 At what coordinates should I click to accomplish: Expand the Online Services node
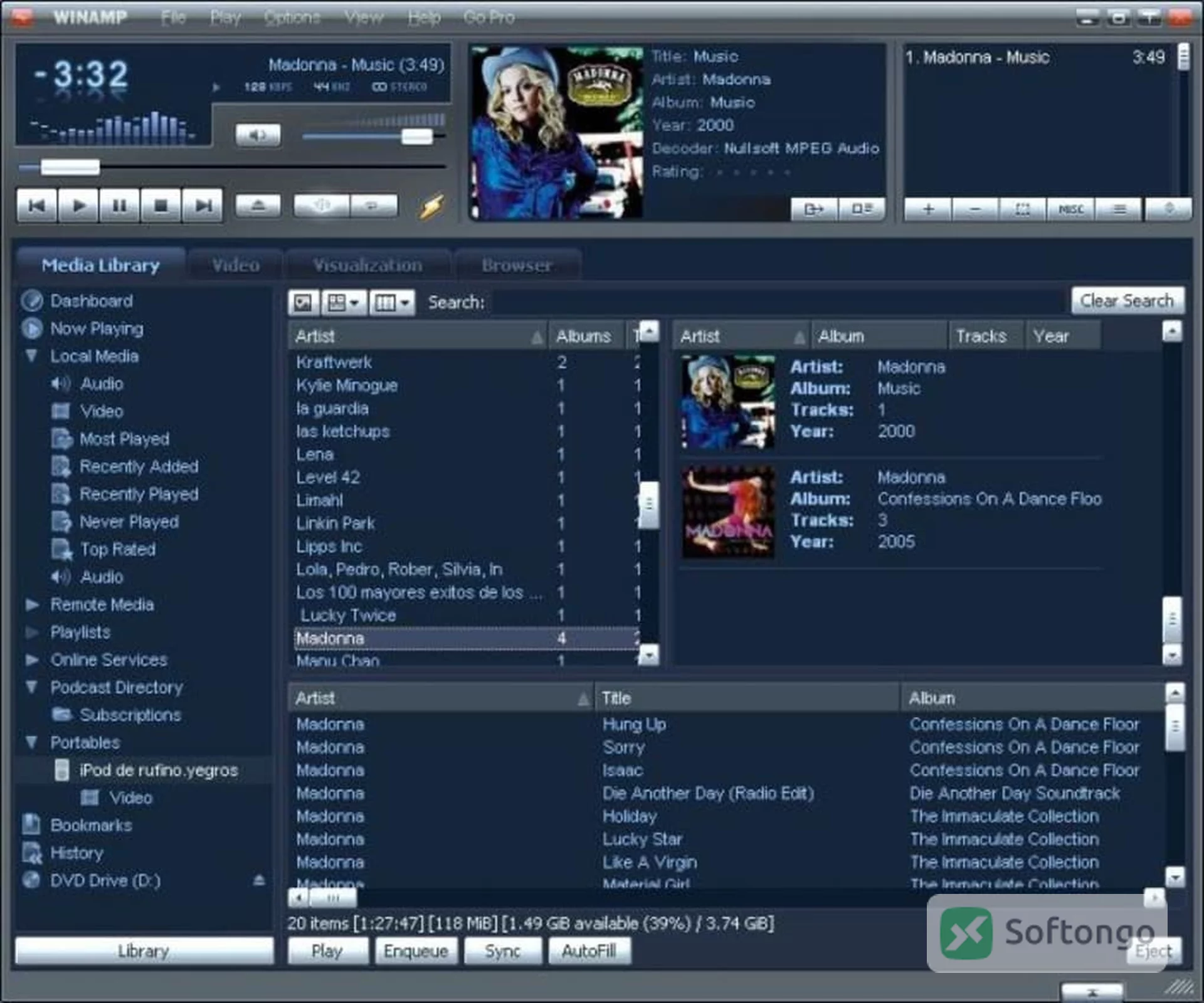32,659
